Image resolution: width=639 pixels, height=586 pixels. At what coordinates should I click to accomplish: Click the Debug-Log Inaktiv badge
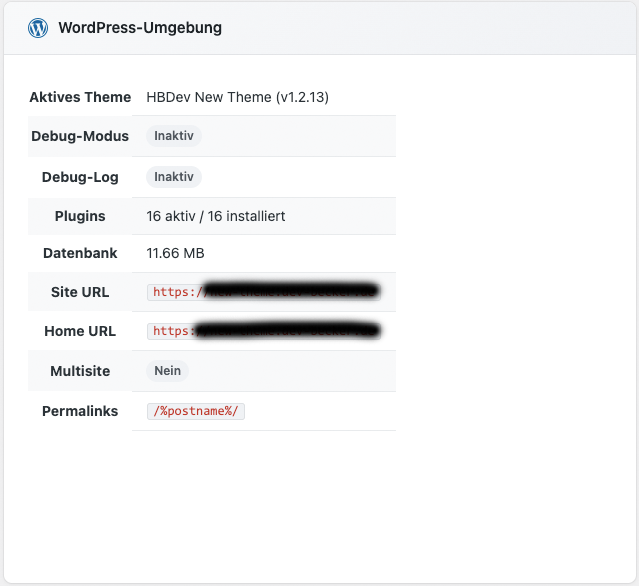174,177
